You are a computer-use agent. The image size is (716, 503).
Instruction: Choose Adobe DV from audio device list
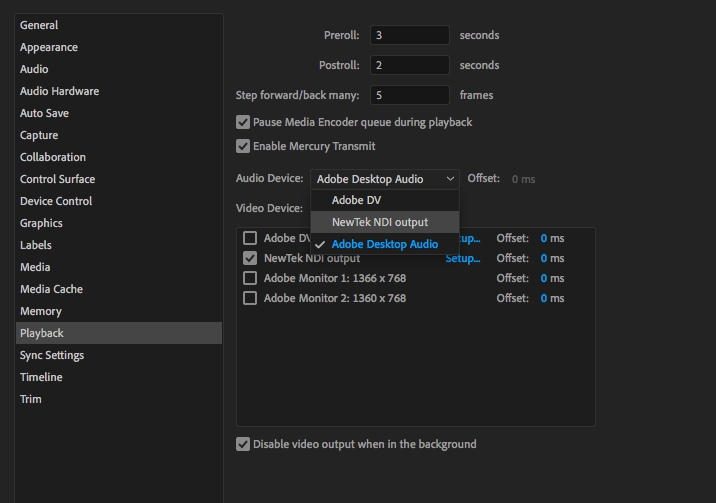(356, 200)
